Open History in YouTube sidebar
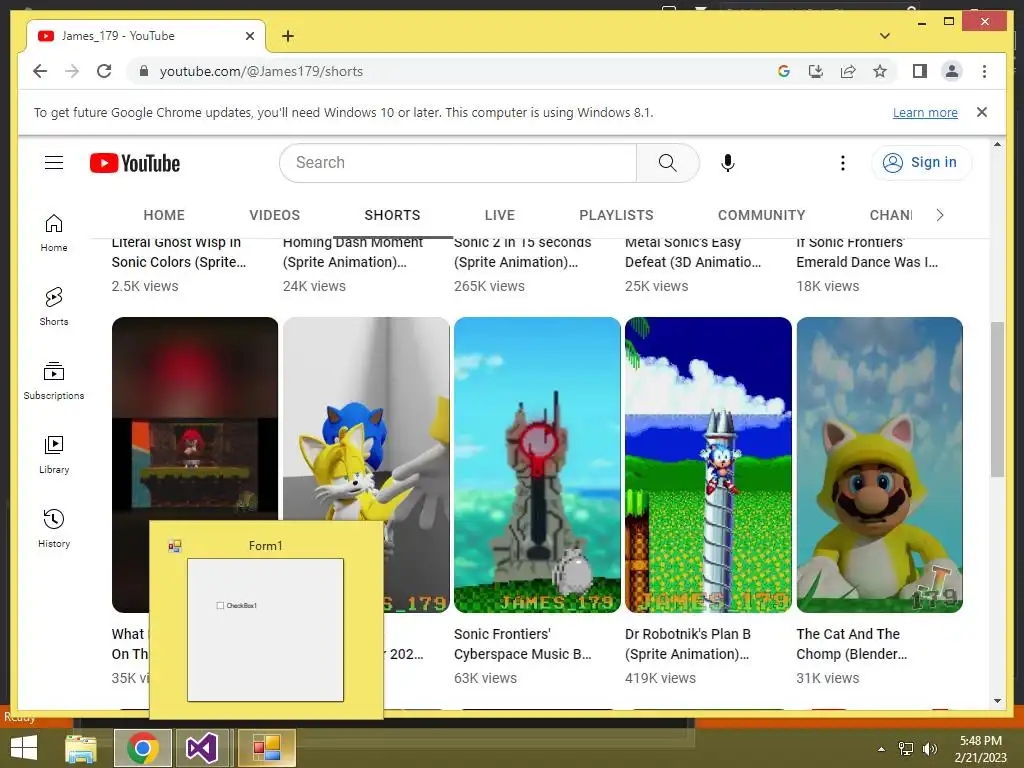This screenshot has height=768, width=1024. point(54,528)
